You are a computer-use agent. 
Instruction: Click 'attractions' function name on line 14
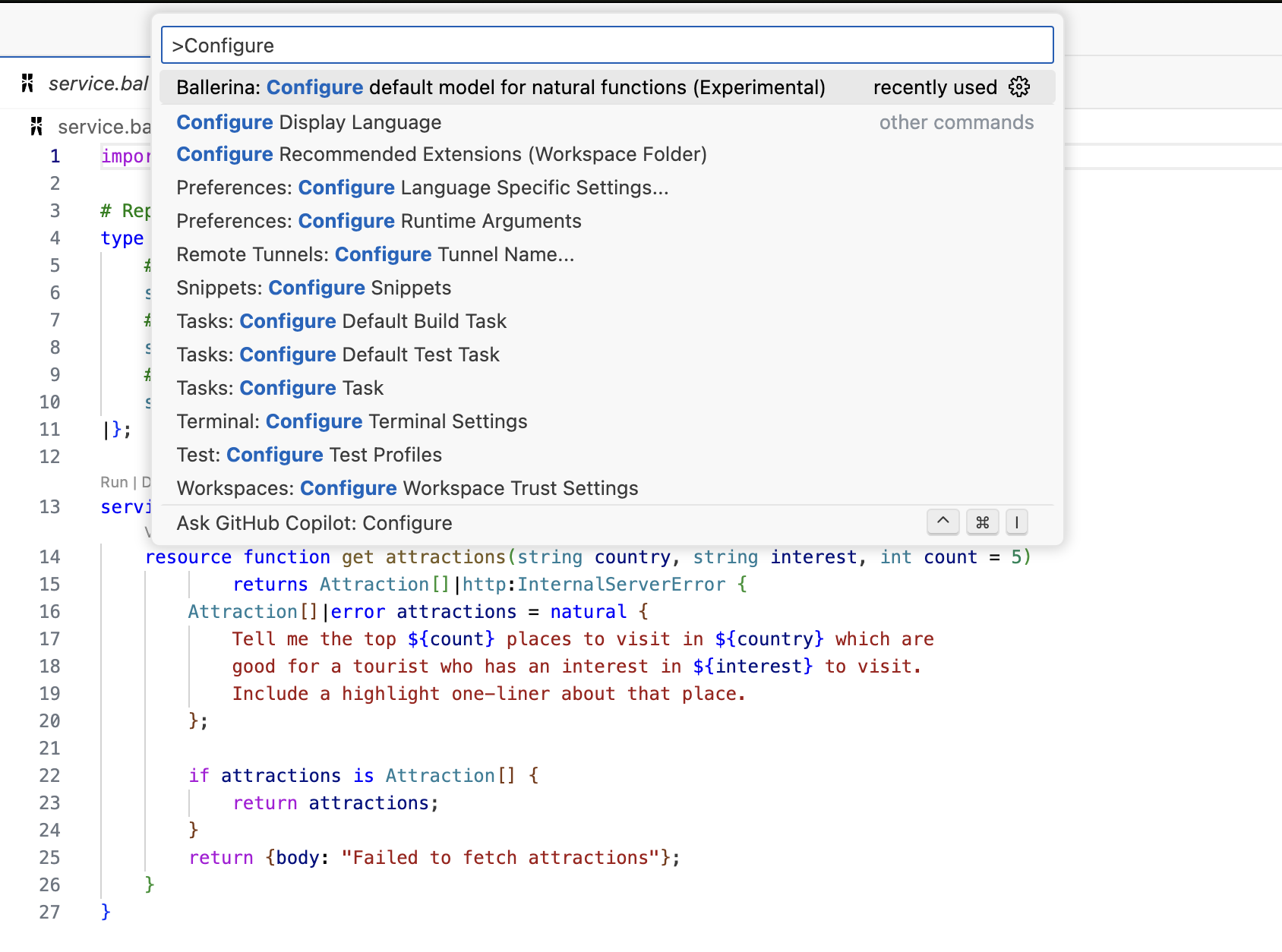[x=445, y=557]
